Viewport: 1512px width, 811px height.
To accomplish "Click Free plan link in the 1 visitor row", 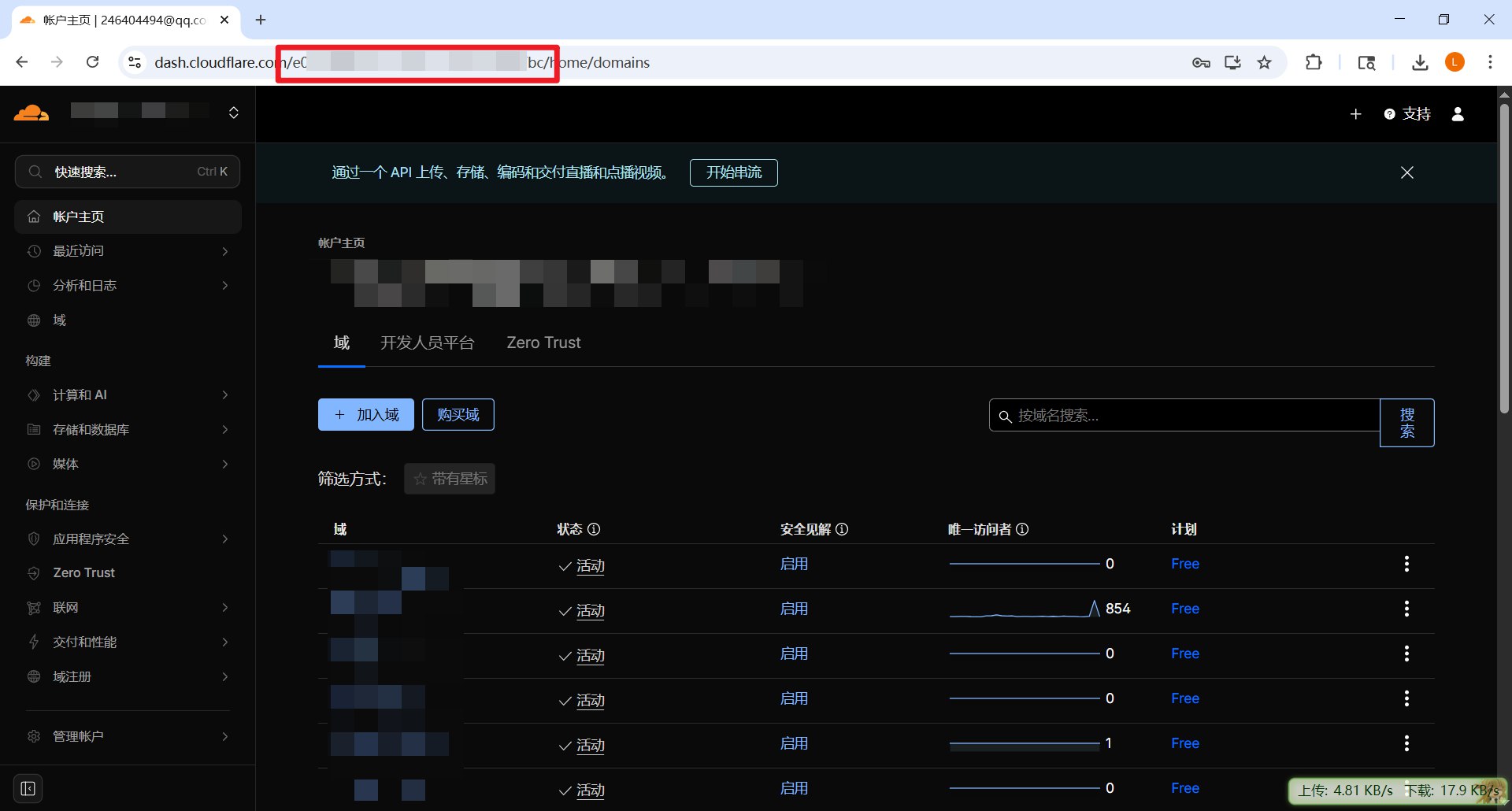I will [1185, 744].
